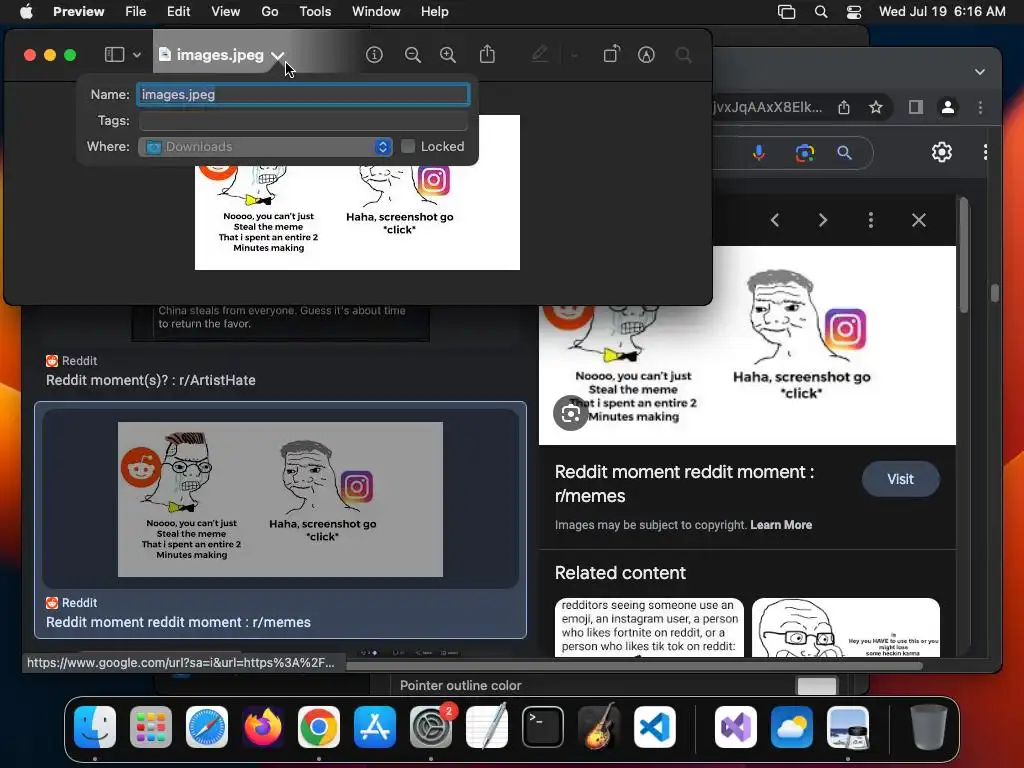Share this page from Chrome's address bar
The image size is (1024, 768).
point(844,107)
